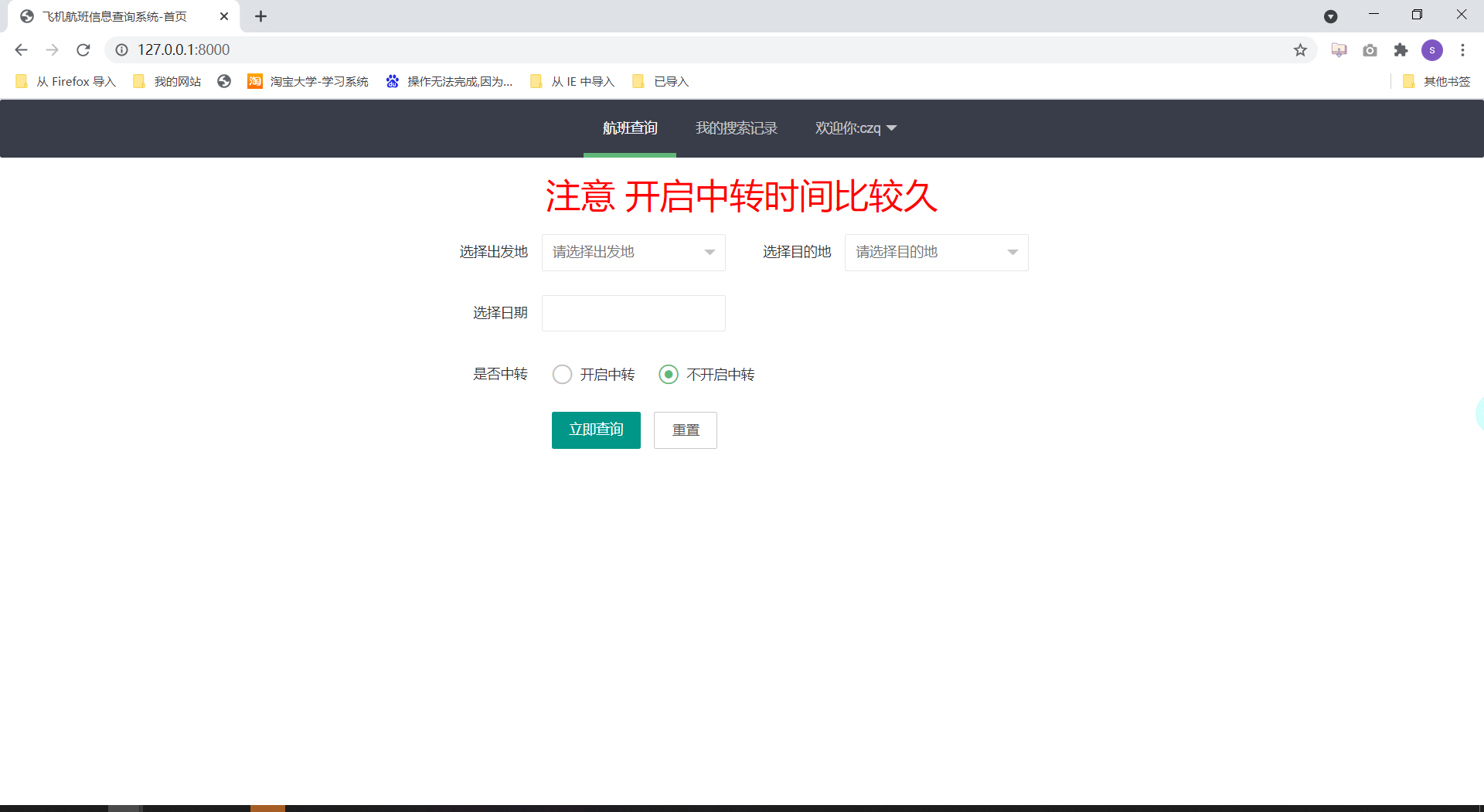Click the camera screenshot extension icon
1484x812 pixels.
point(1370,49)
